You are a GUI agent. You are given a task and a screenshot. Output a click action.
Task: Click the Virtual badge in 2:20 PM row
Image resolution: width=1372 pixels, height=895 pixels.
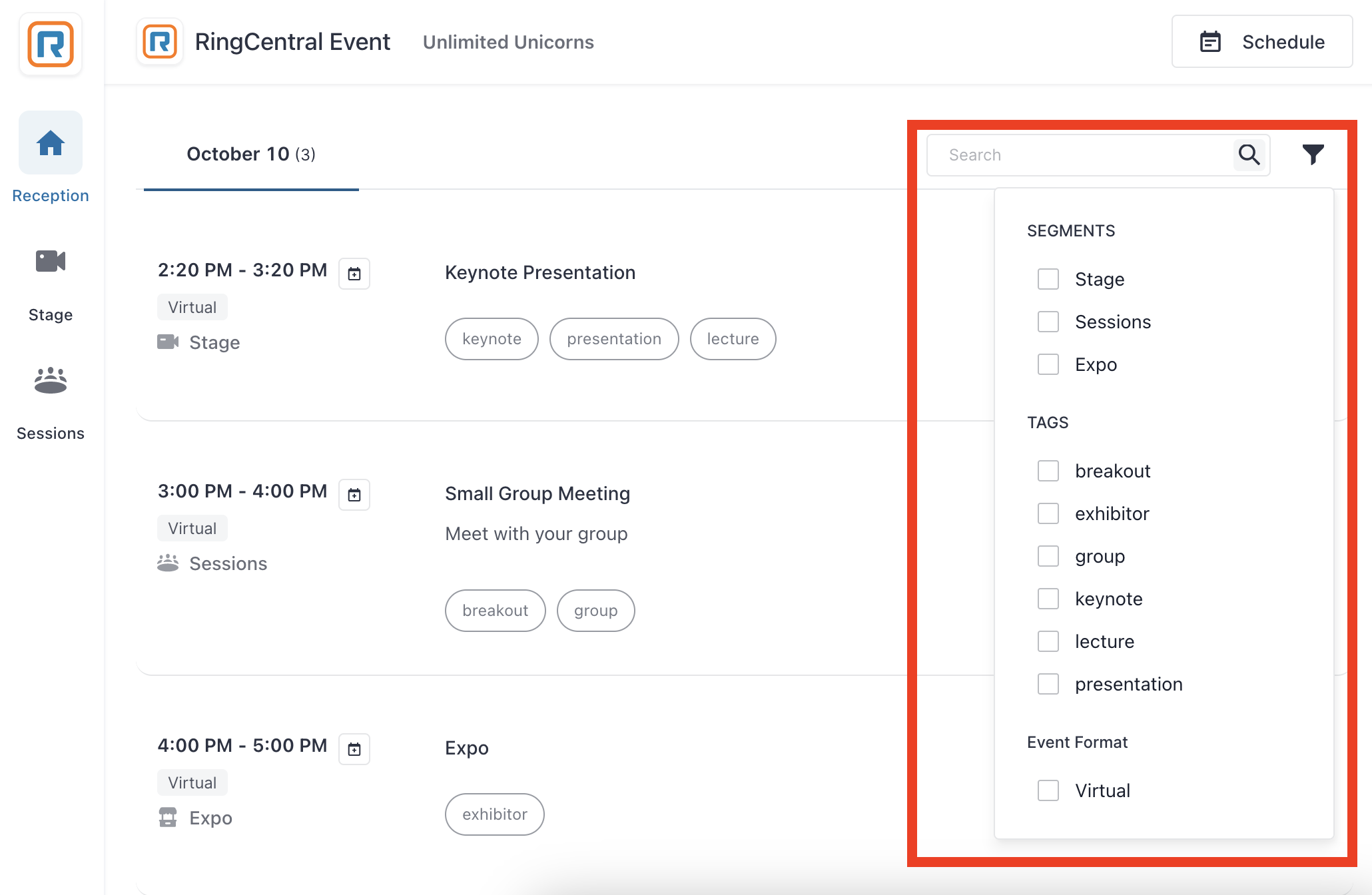192,308
